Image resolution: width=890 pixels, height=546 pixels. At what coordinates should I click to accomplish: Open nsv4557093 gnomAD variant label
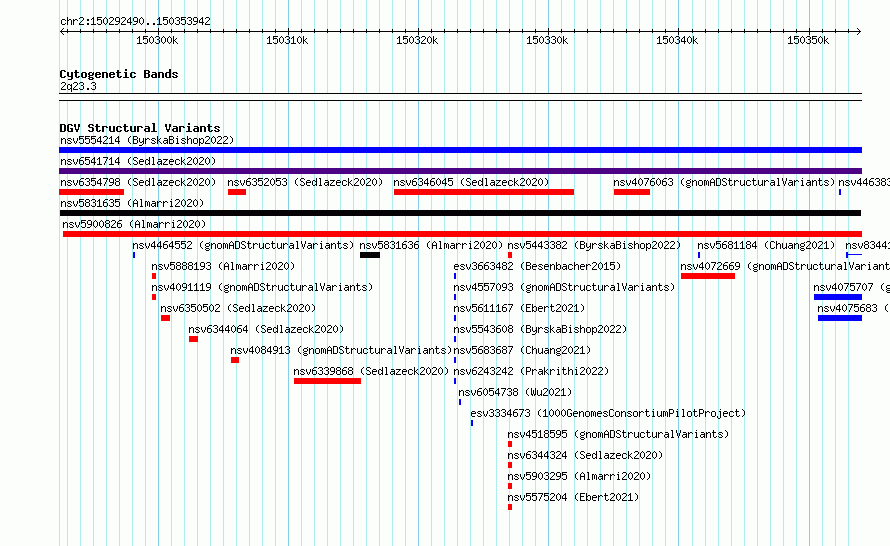(564, 287)
